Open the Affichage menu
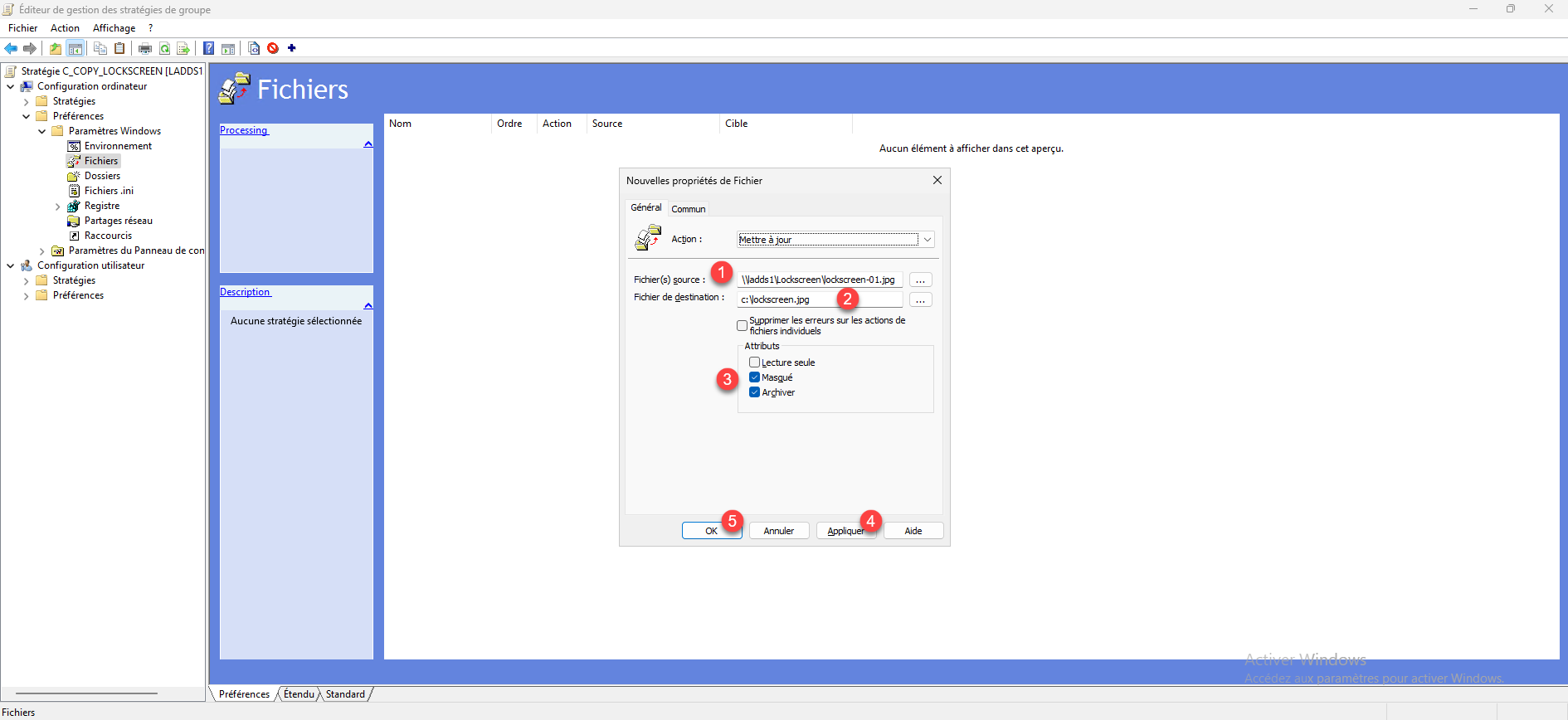 click(x=114, y=28)
